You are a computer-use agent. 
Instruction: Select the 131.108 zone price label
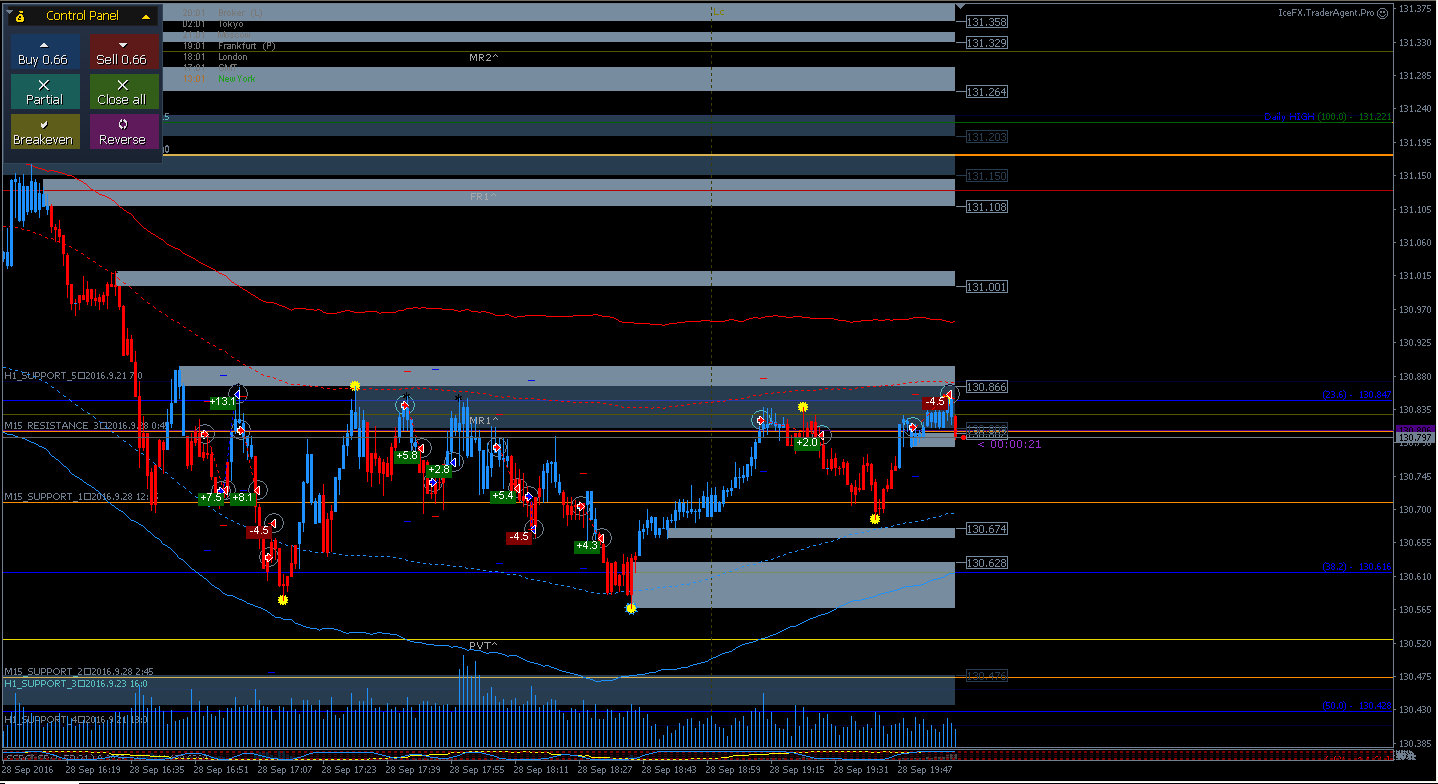click(987, 207)
